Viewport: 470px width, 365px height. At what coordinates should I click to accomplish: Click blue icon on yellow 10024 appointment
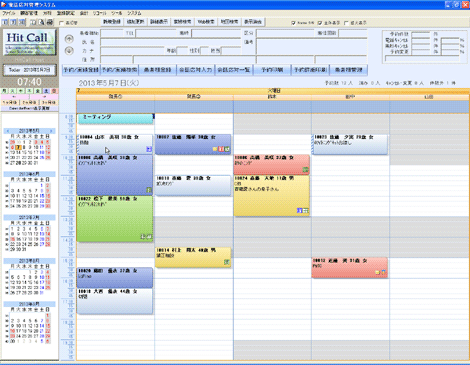(300, 211)
